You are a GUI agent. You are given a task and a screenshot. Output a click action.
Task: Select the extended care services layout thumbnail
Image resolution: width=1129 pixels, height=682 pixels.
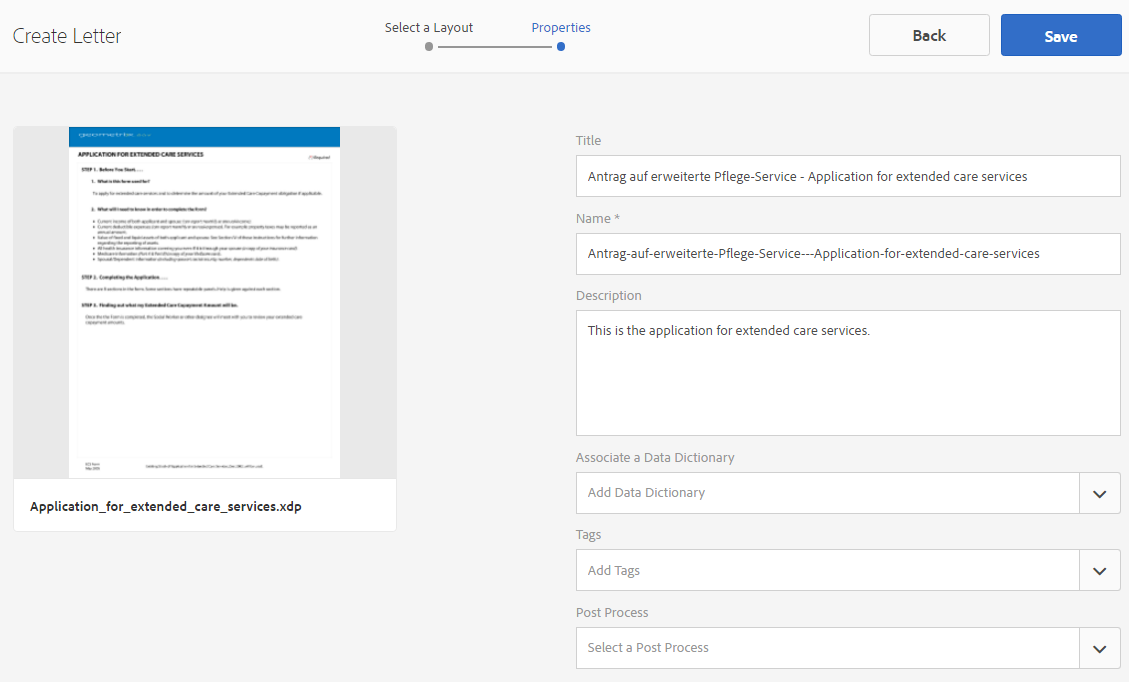(x=205, y=302)
